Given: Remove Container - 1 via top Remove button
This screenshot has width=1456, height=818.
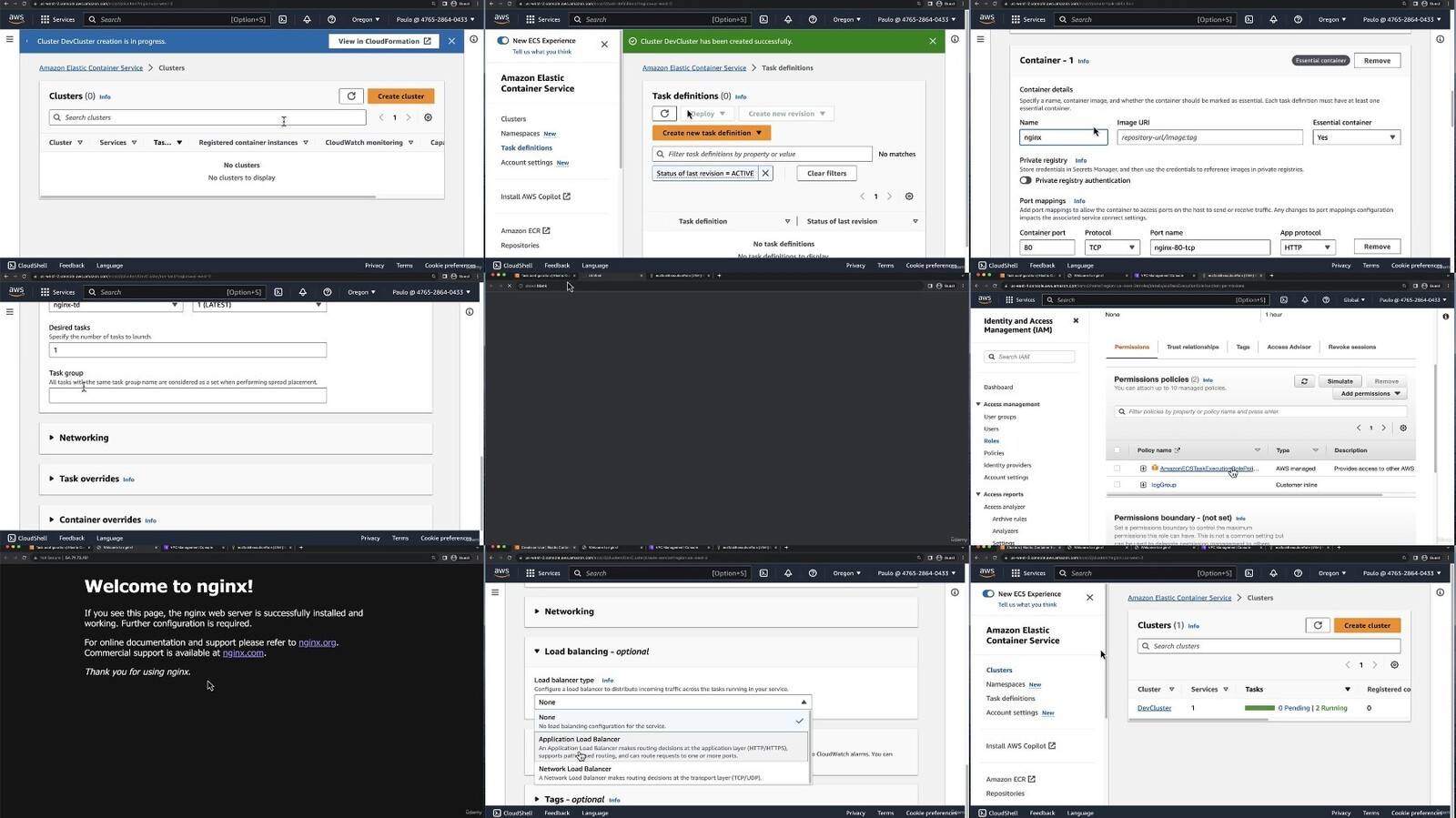Looking at the screenshot, I should (1377, 61).
